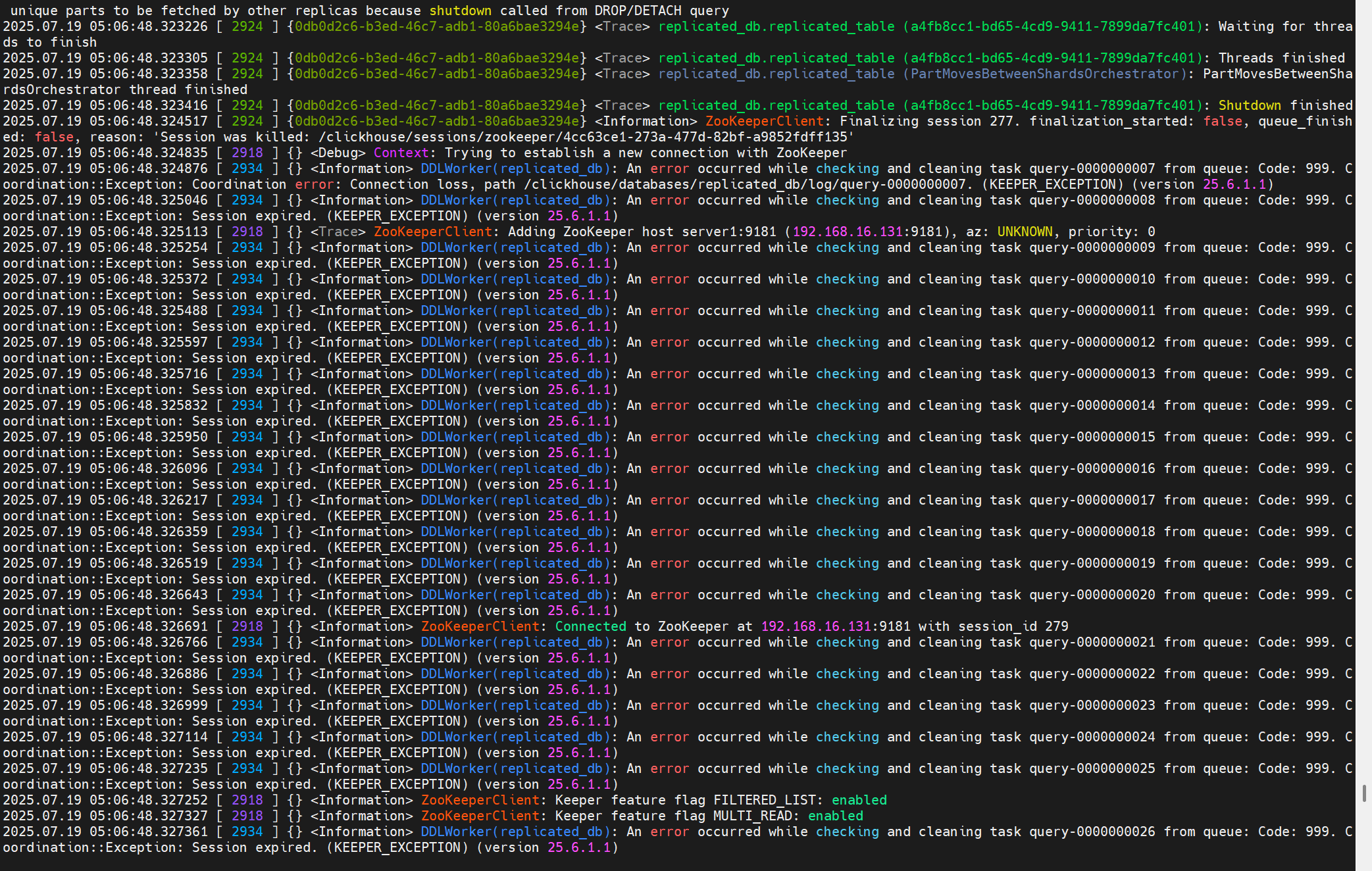Click the magenta word 'Context' in the Debug line
1372x871 pixels.
click(401, 153)
